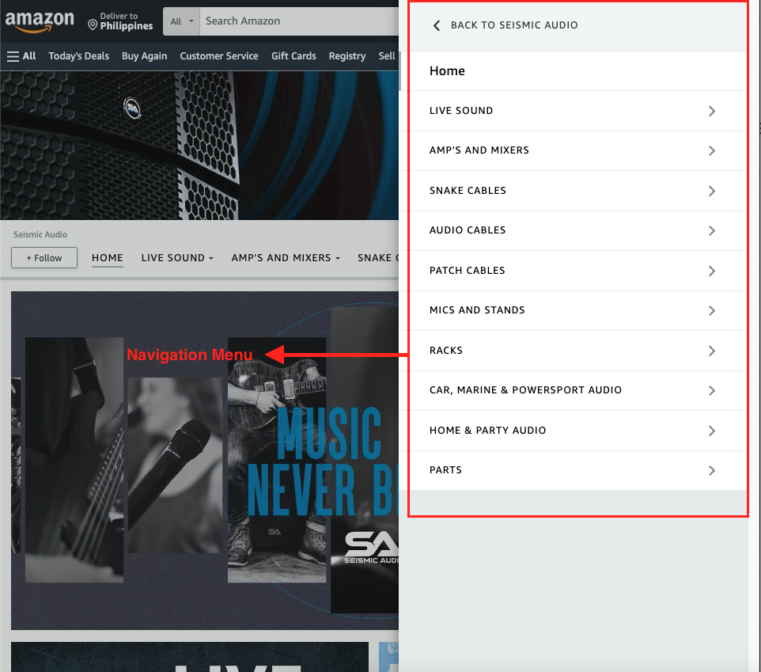Expand AMP'S AND MIXERS chevron

[711, 151]
